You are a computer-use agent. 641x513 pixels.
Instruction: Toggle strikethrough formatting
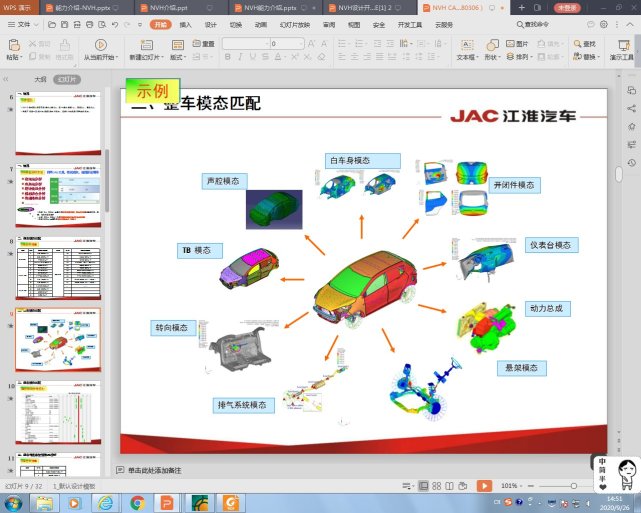pyautogui.click(x=265, y=57)
